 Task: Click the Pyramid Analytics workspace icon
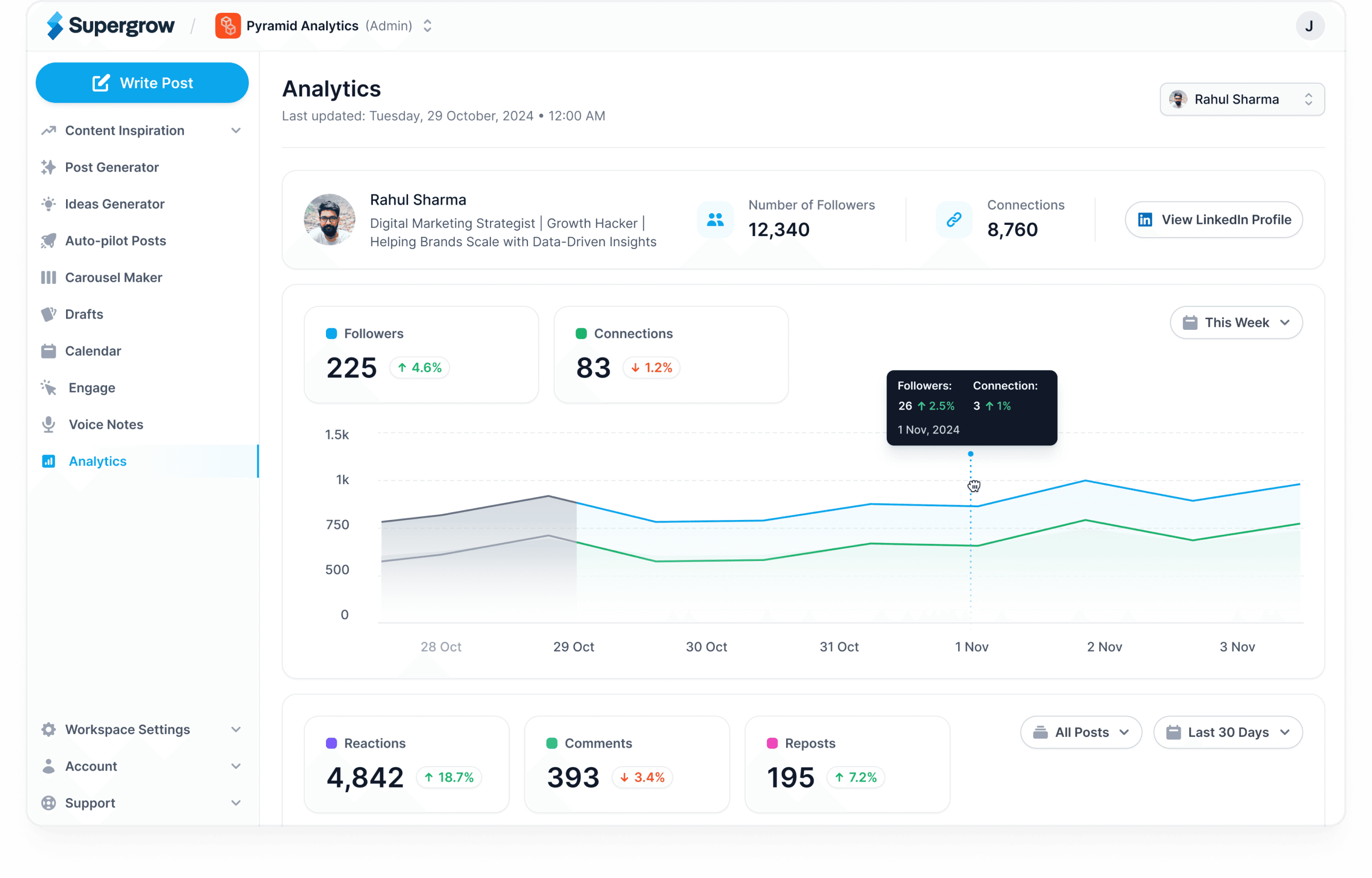tap(227, 26)
